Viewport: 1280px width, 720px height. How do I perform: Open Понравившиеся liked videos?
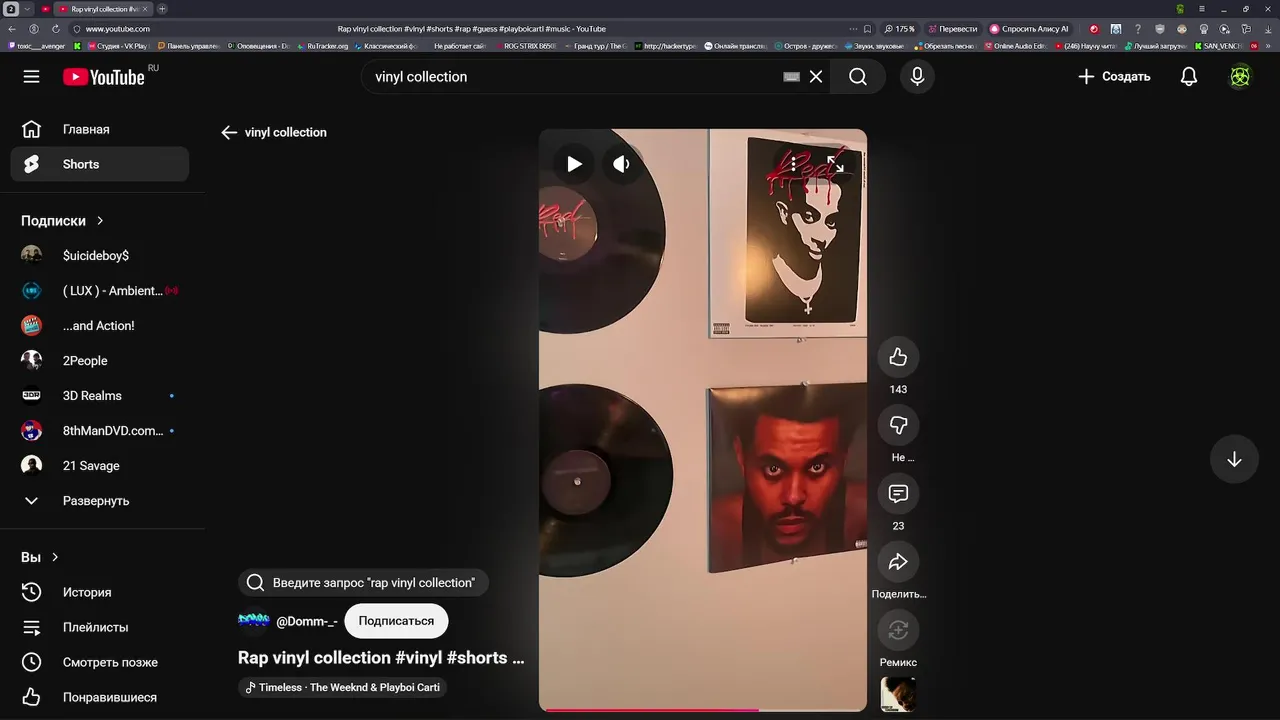tap(99, 697)
